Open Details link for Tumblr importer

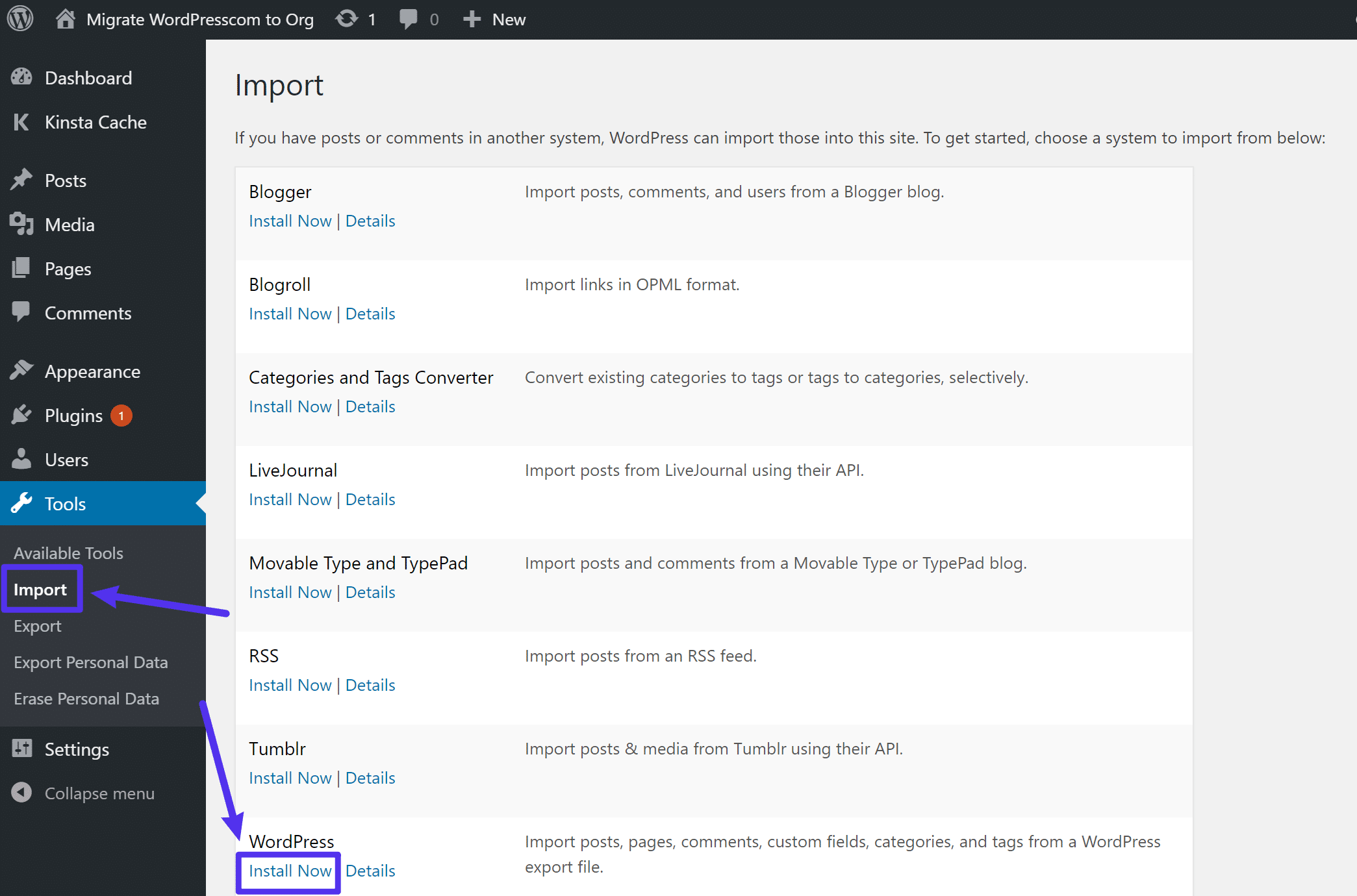[370, 778]
